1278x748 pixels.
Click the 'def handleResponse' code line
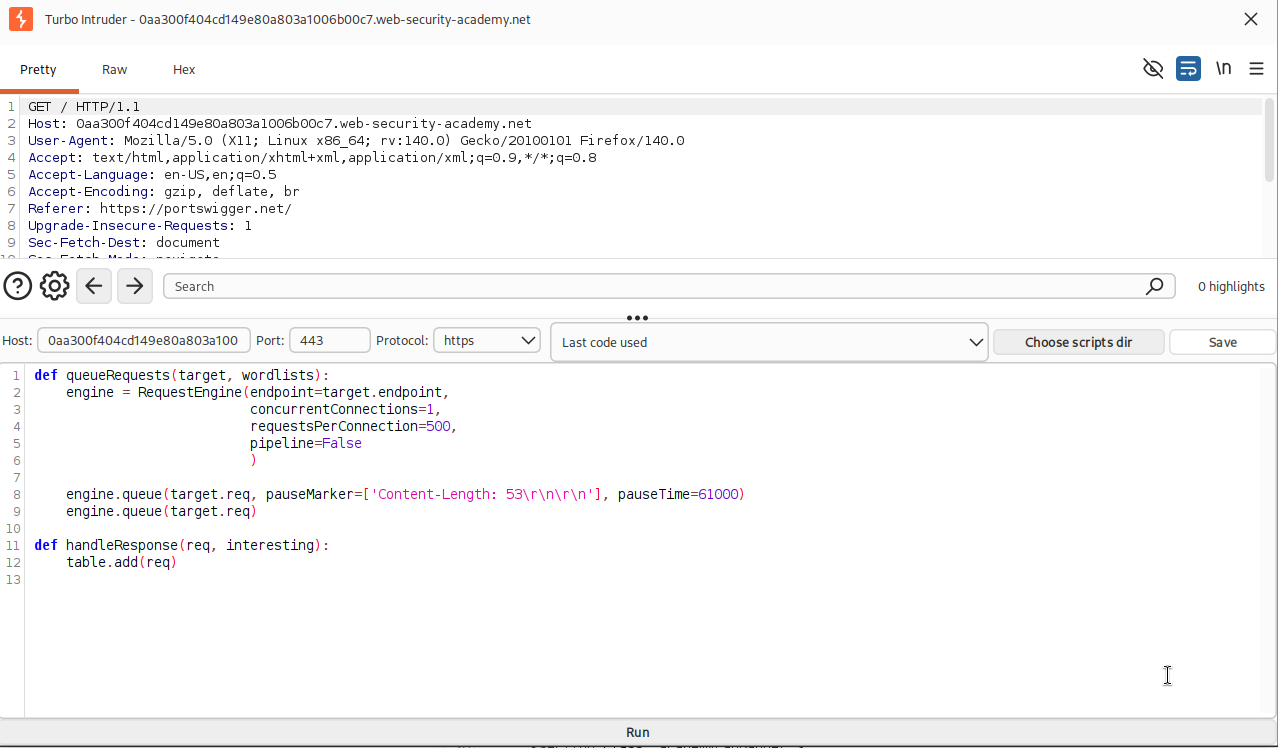pyautogui.click(x=182, y=546)
